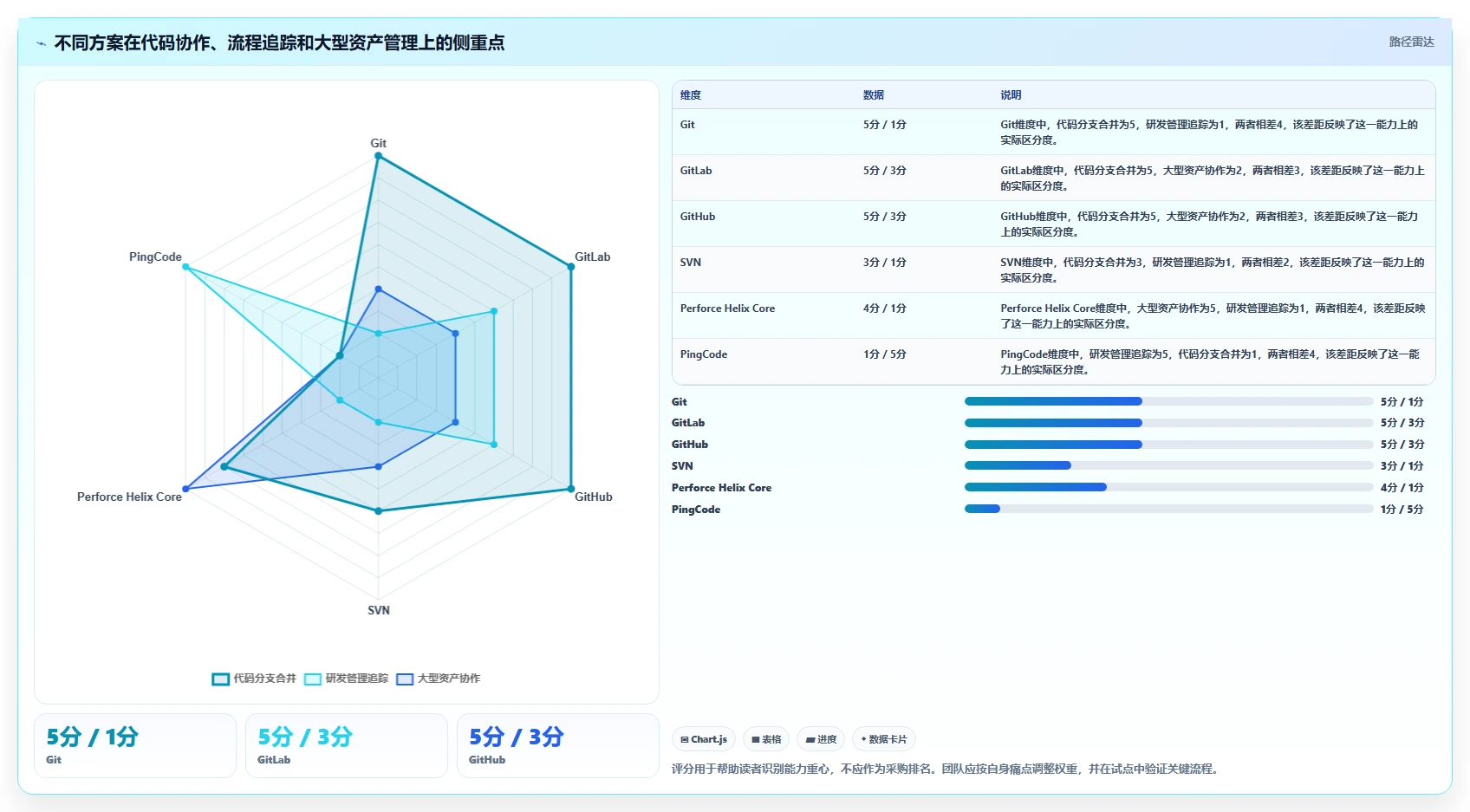Toggle the 代码分支合并 legend series
This screenshot has height=812, width=1470.
tap(254, 679)
